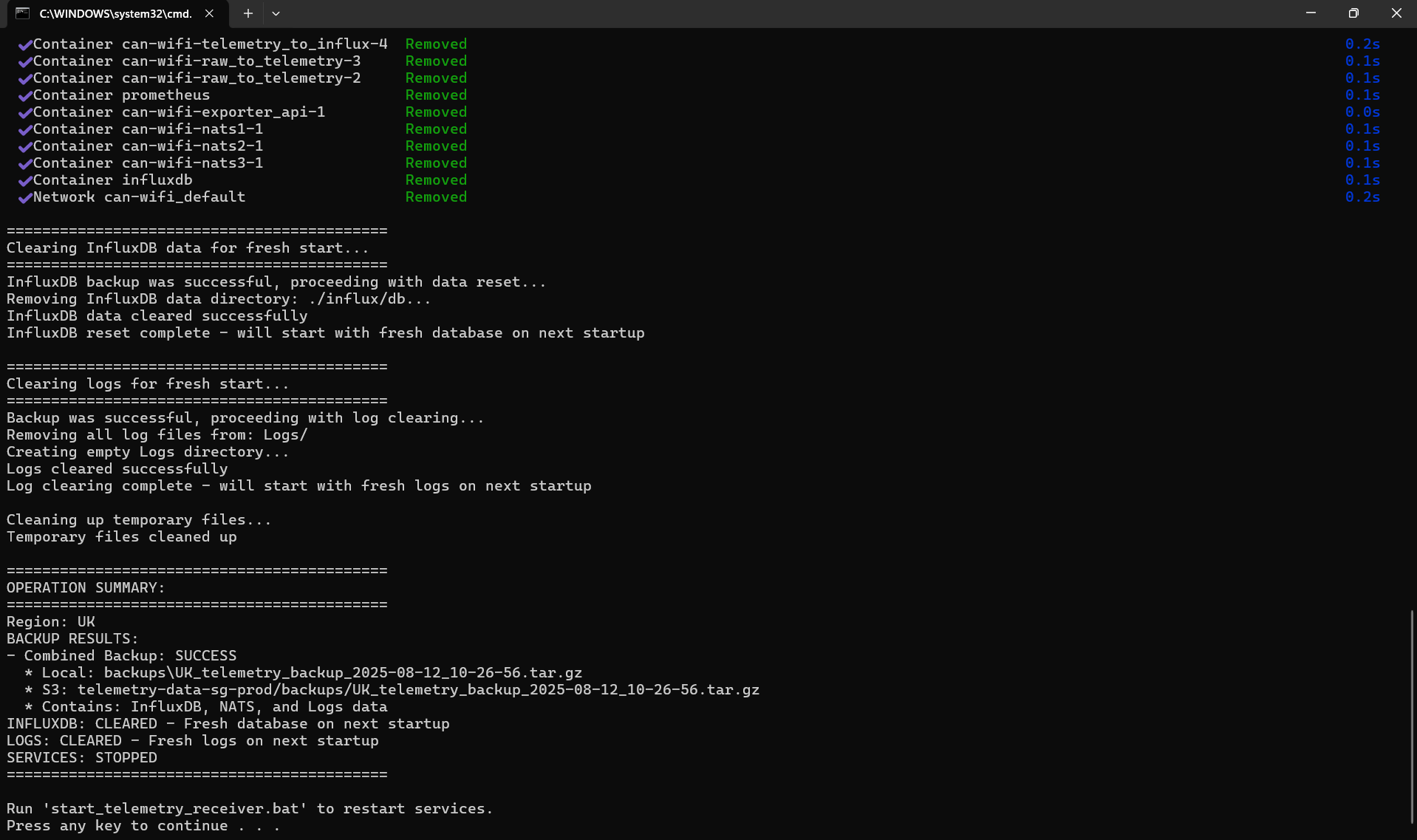The image size is (1417, 840).
Task: Click 'Temporary files cleaned up' line
Action: pyautogui.click(x=121, y=537)
